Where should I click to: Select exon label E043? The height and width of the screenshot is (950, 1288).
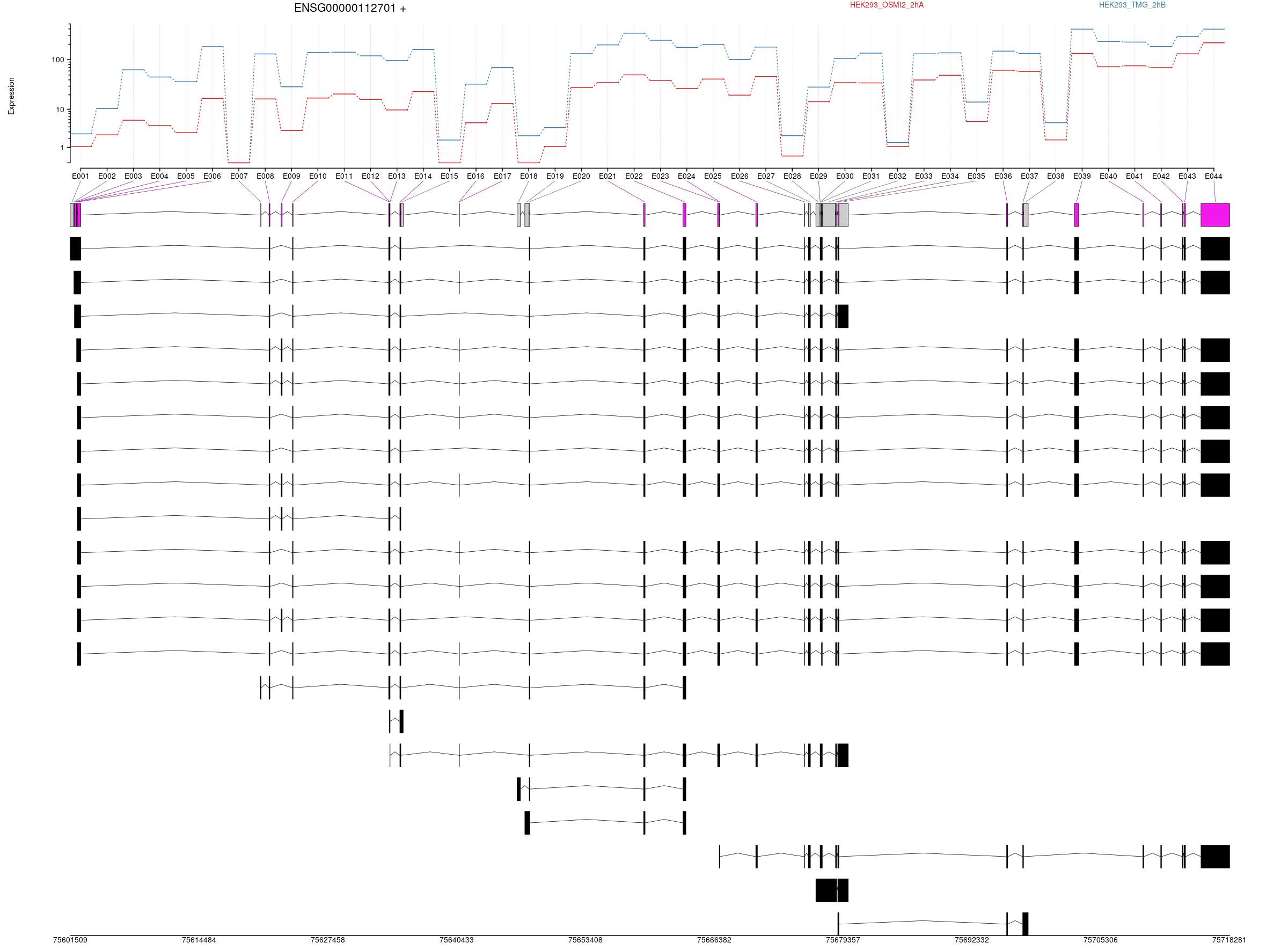[1187, 177]
